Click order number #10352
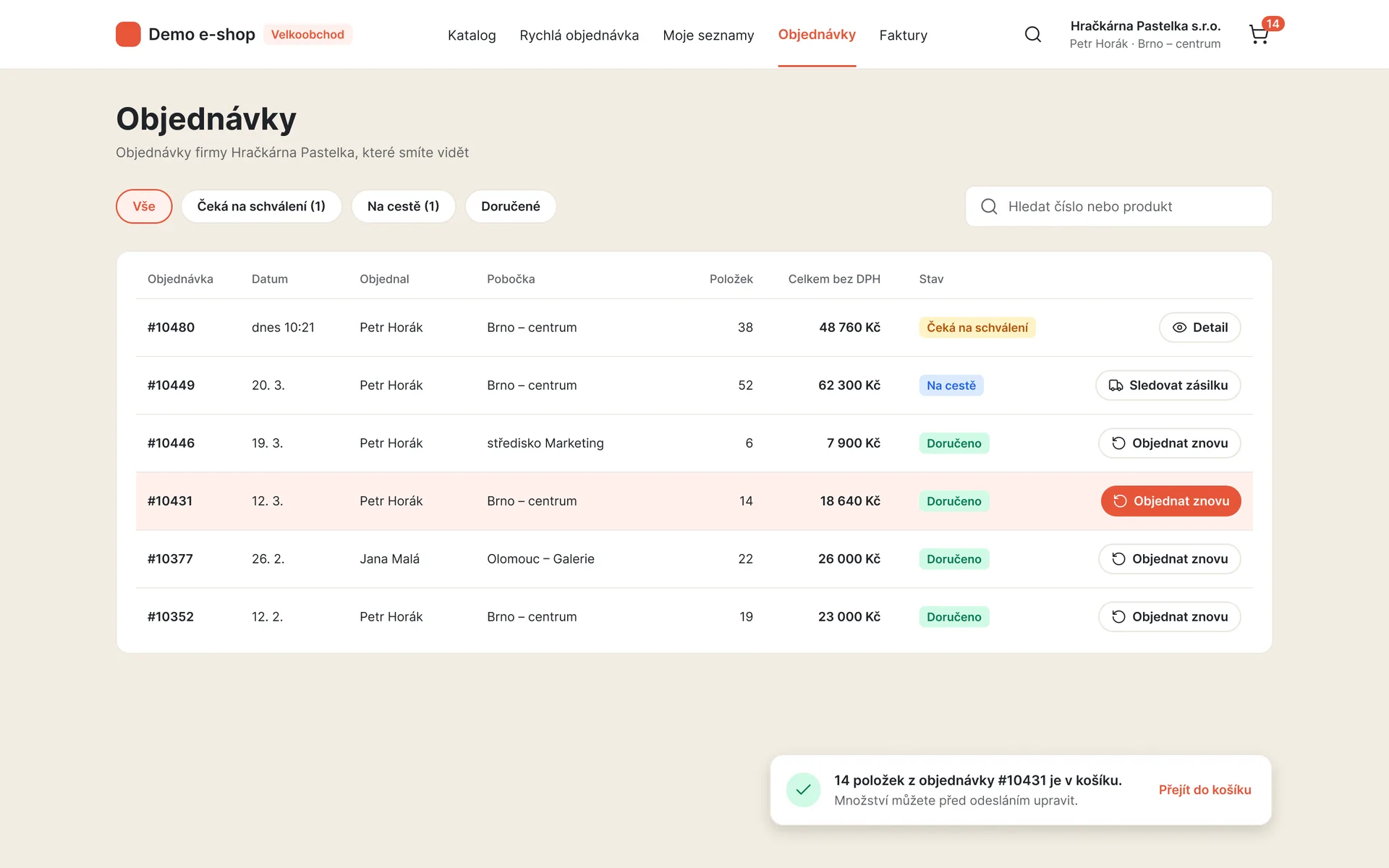Image resolution: width=1389 pixels, height=868 pixels. tap(171, 617)
